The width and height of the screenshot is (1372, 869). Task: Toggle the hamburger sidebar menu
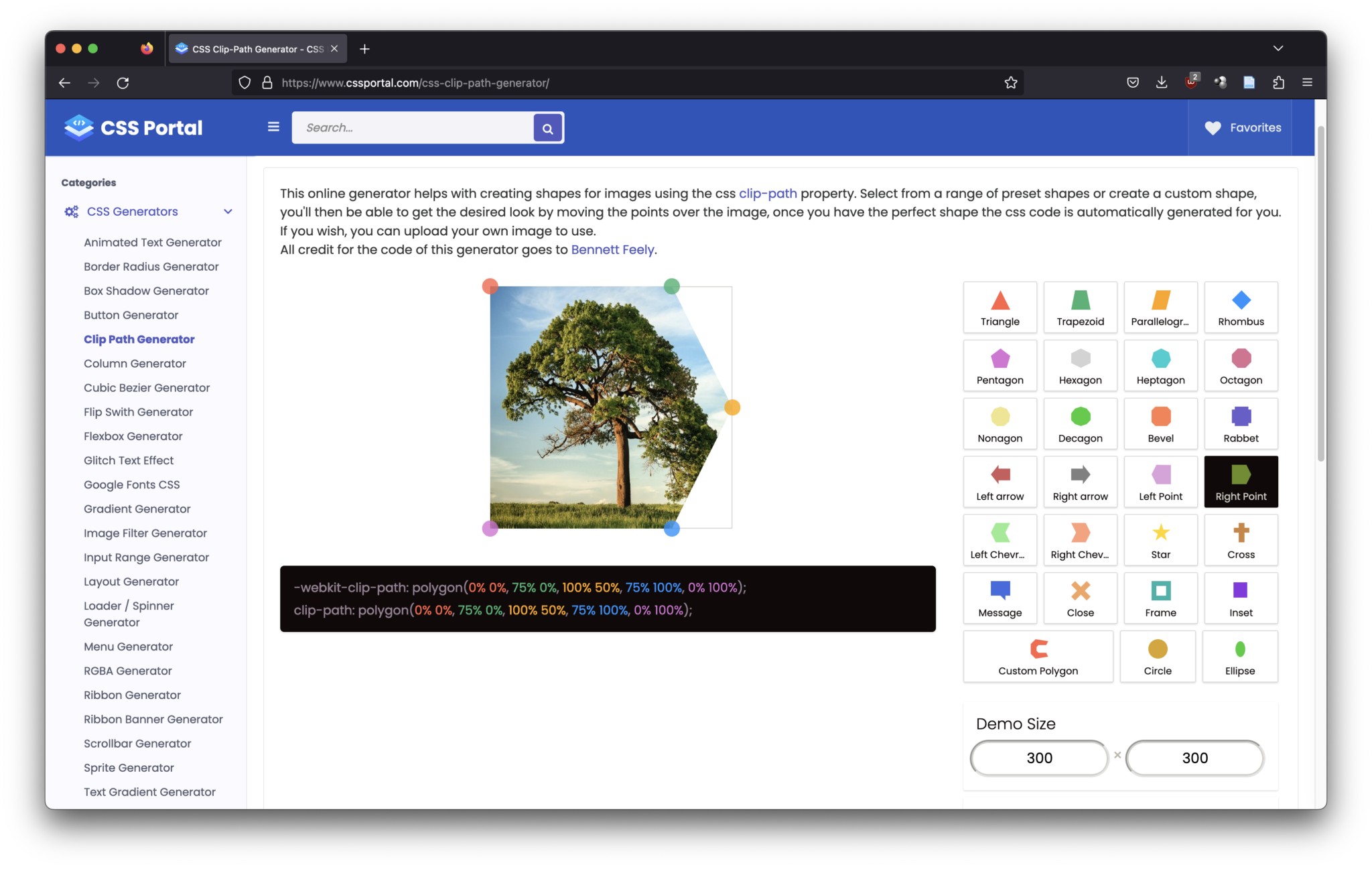273,127
